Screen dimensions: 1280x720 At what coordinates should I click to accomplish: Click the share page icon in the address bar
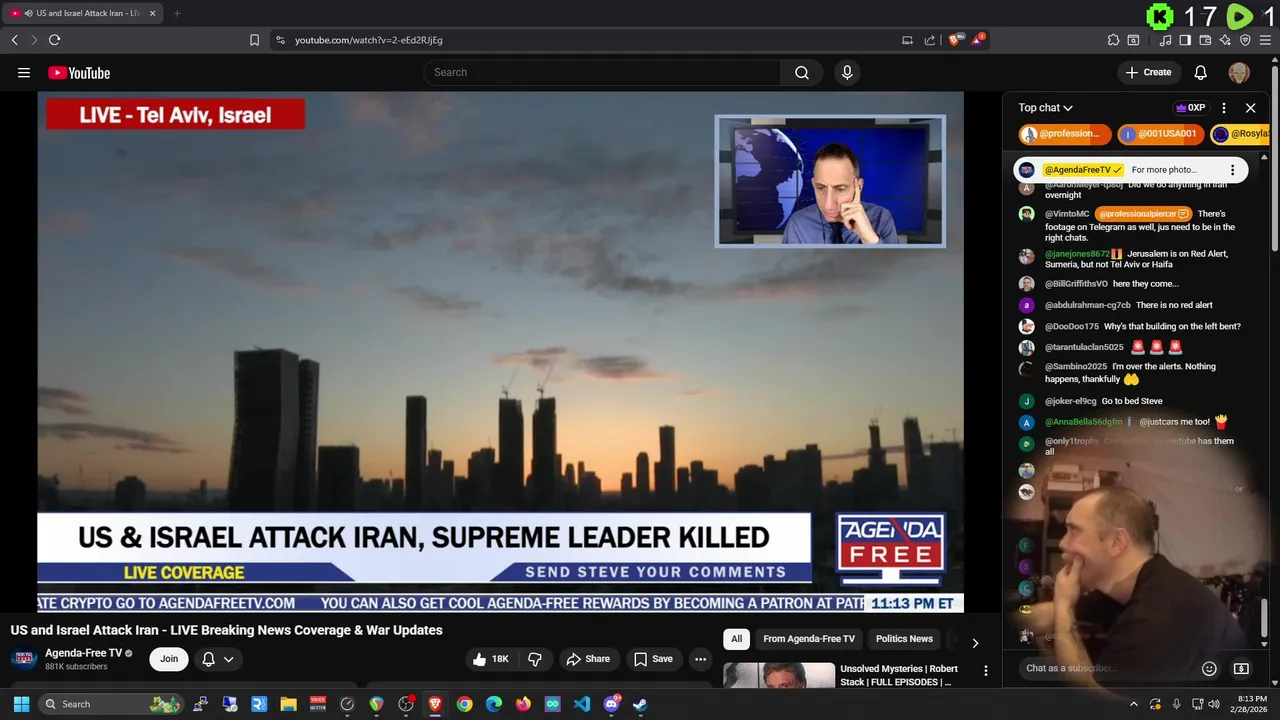pos(930,40)
